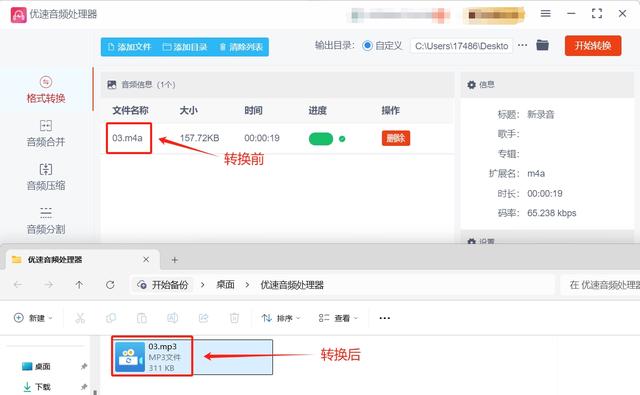Click the bitrate value 65.238 kbps

(x=551, y=213)
